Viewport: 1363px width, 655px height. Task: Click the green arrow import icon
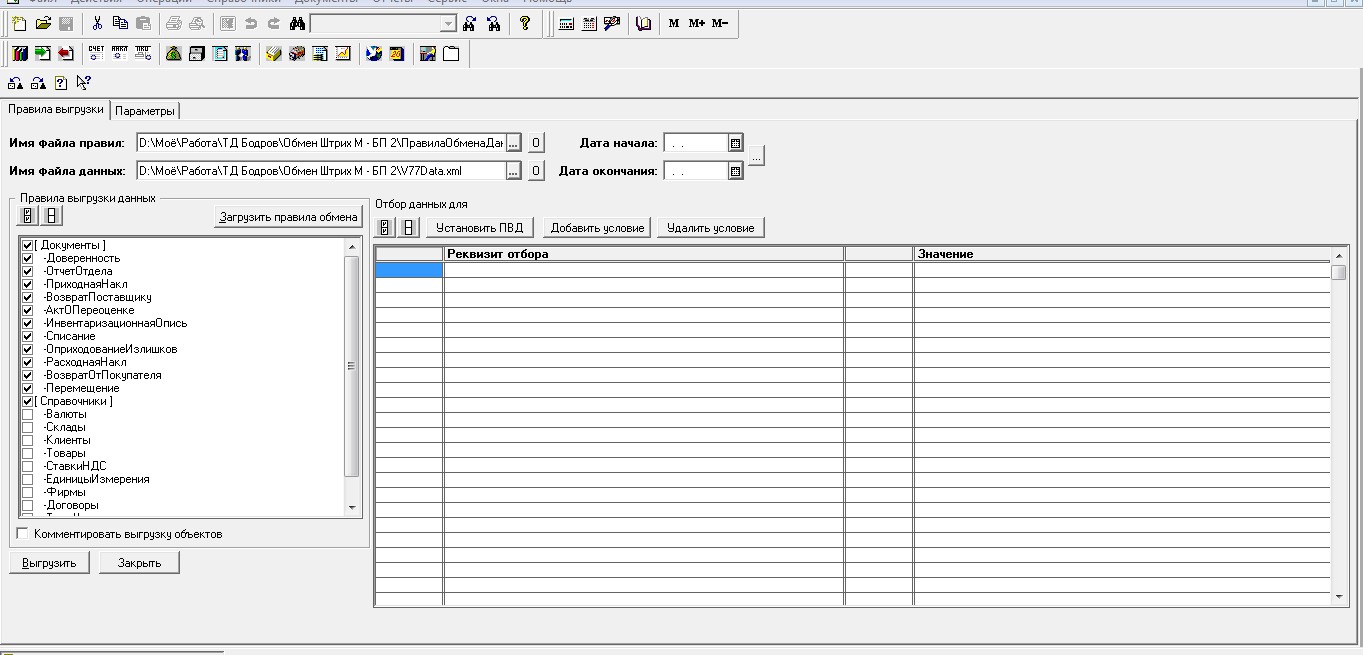pos(43,54)
